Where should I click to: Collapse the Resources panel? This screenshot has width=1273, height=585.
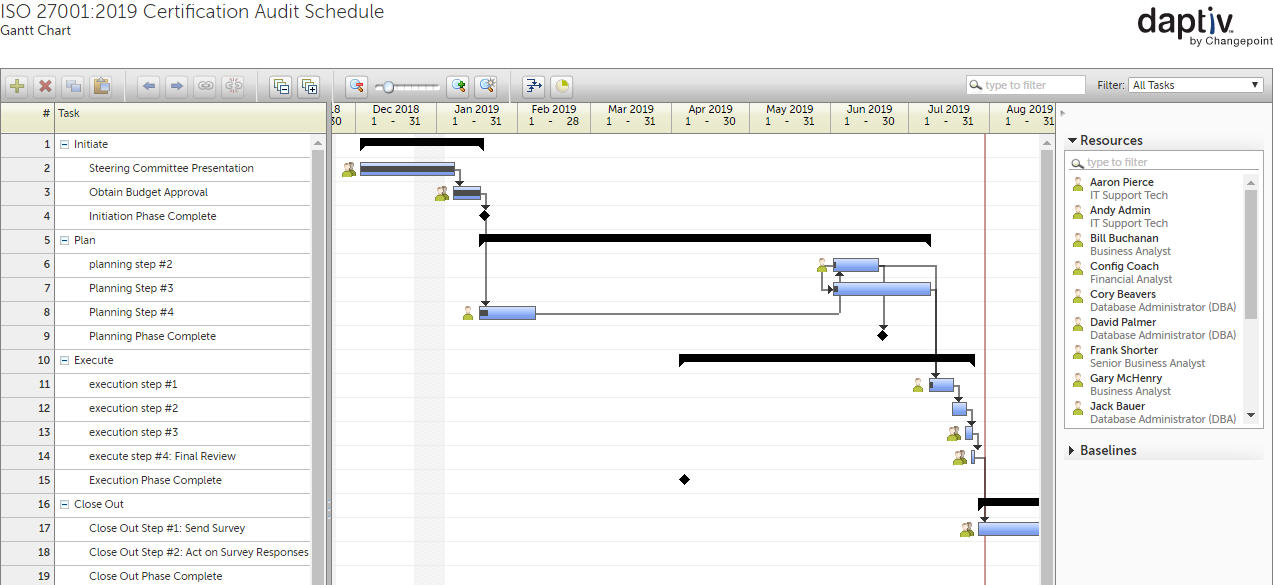(1072, 141)
